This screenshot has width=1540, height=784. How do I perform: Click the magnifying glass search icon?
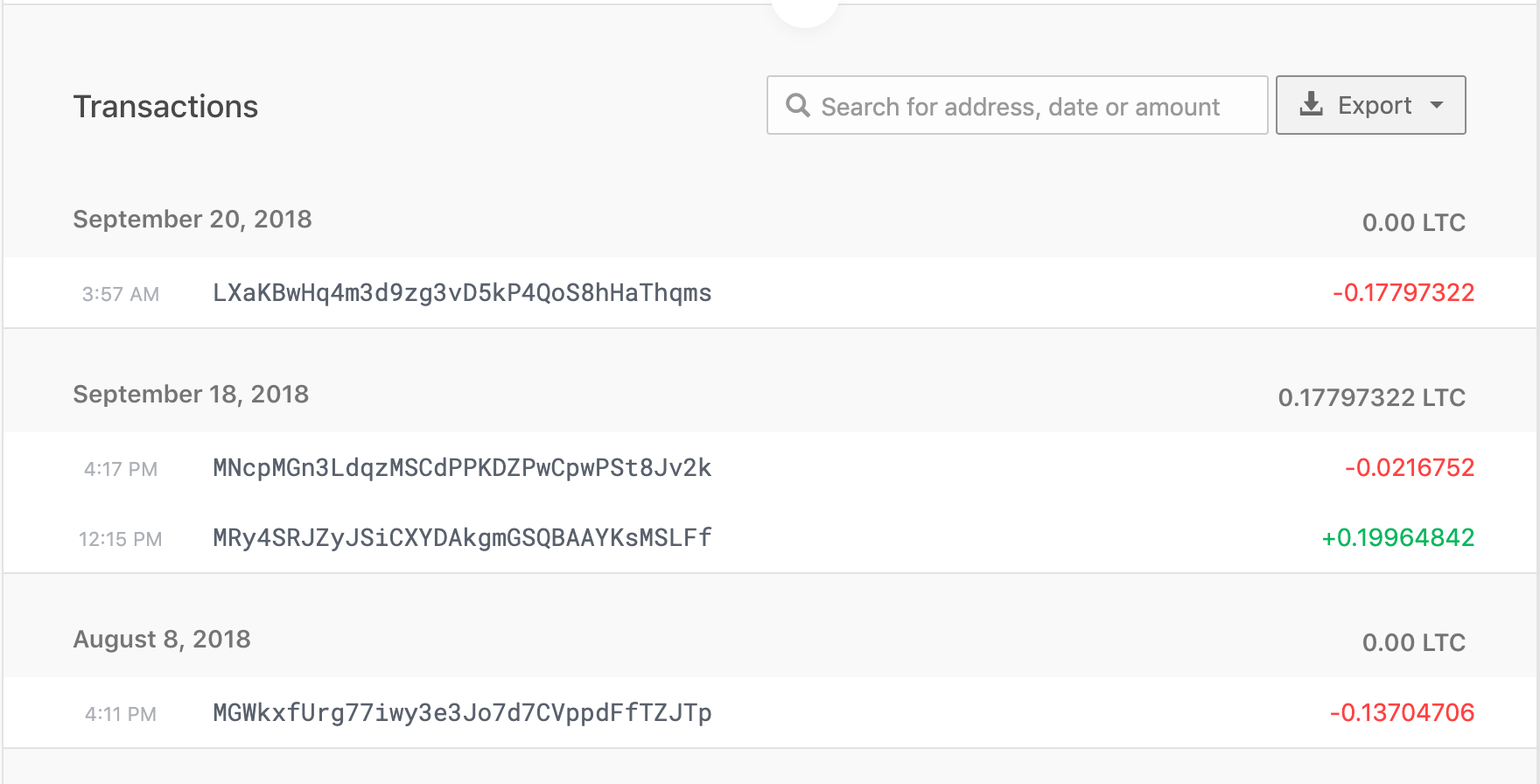click(798, 105)
